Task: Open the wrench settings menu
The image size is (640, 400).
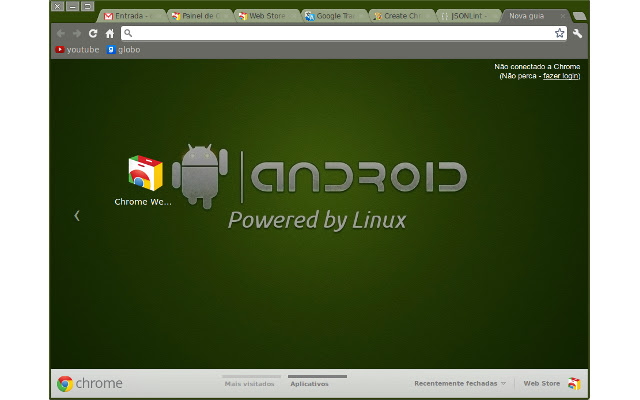Action: (x=577, y=33)
